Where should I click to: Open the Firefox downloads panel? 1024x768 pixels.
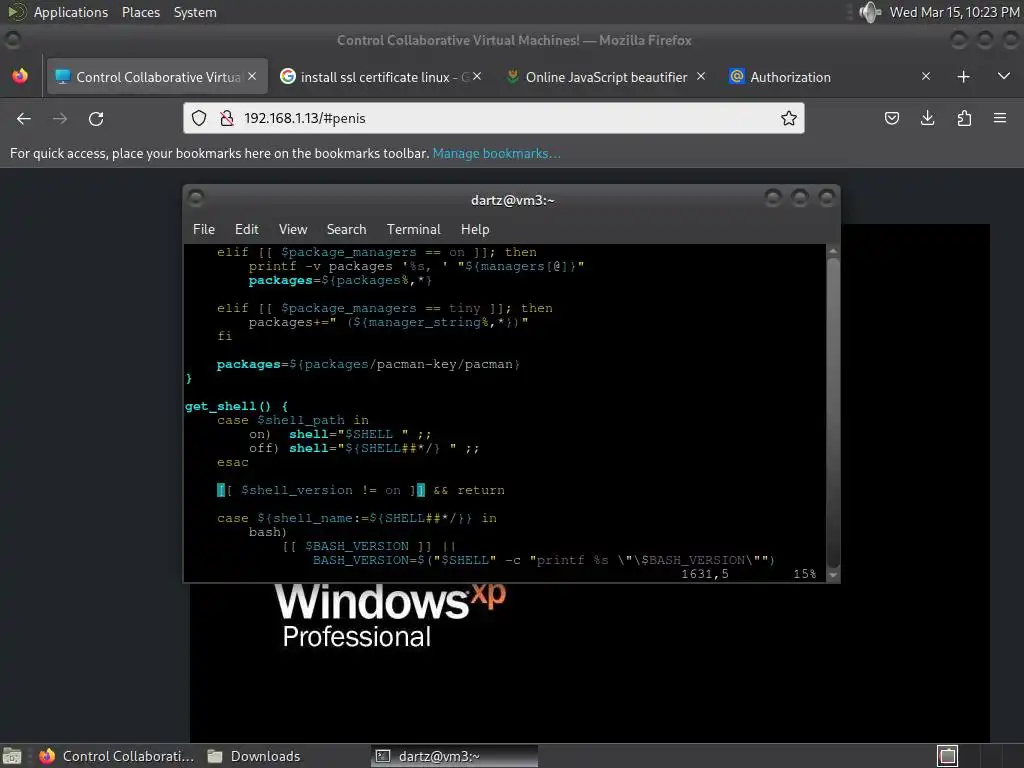(x=927, y=118)
